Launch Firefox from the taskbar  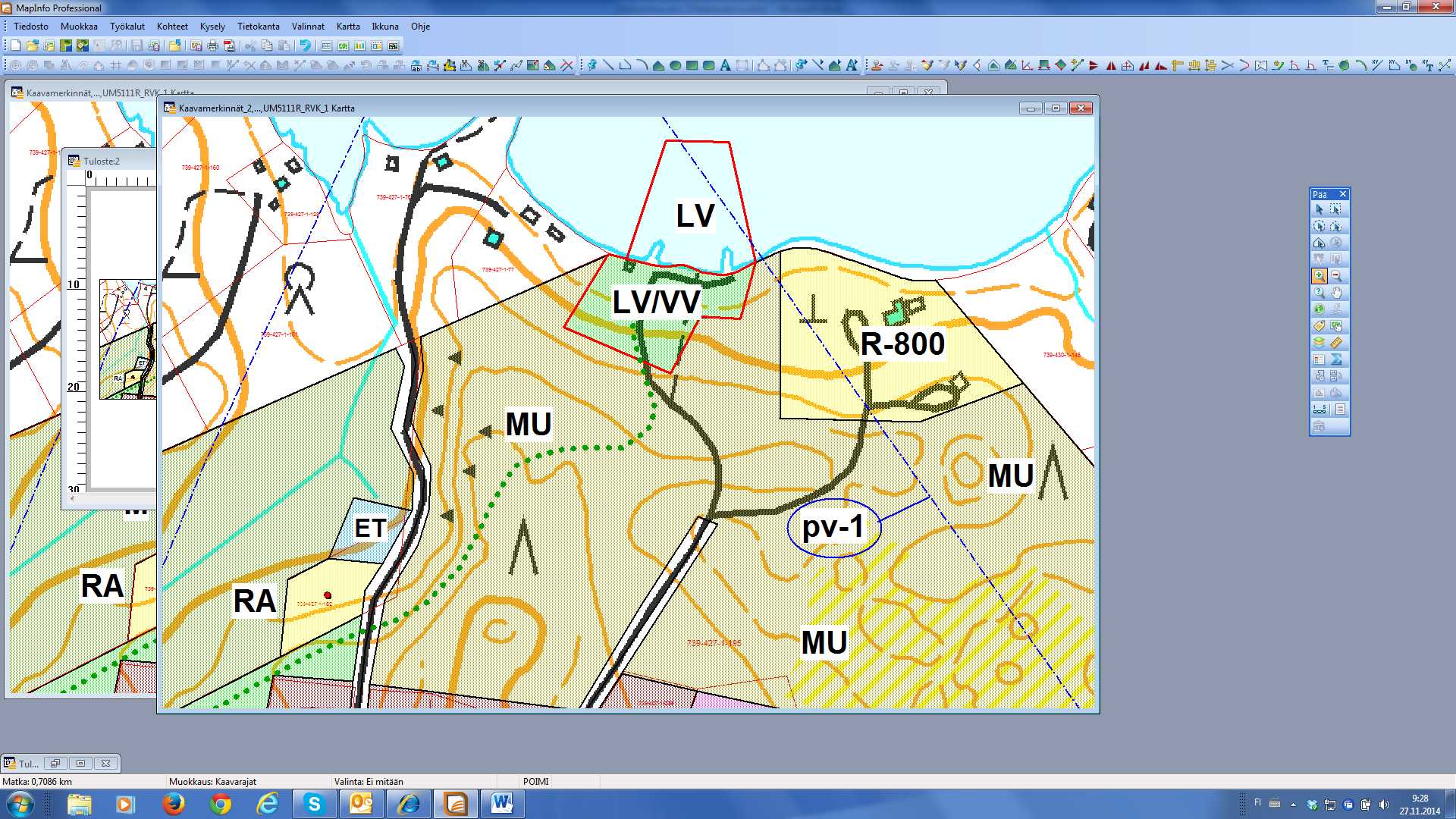pyautogui.click(x=174, y=804)
